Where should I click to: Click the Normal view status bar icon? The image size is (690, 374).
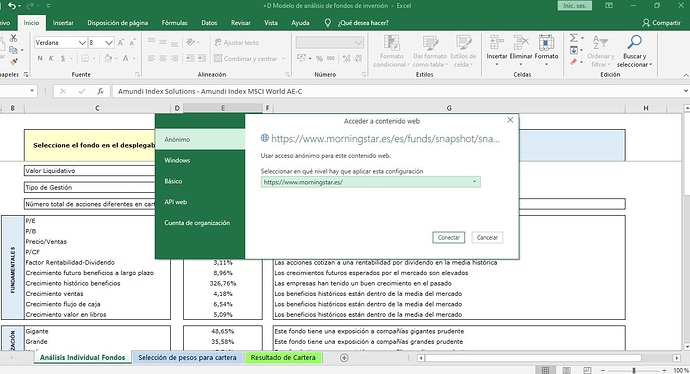pos(545,370)
